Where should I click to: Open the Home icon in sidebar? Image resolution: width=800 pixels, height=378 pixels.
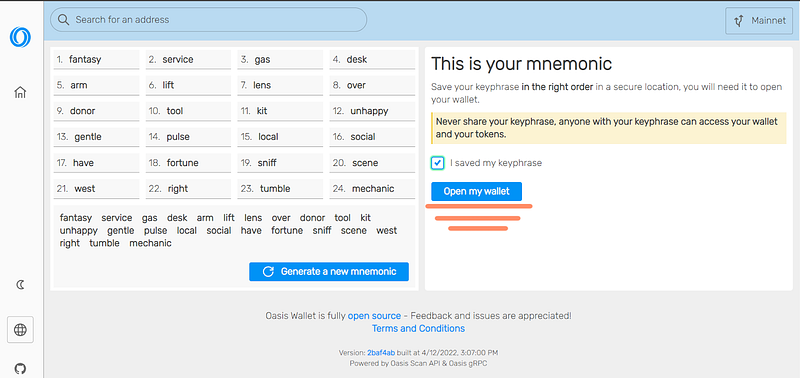(20, 92)
